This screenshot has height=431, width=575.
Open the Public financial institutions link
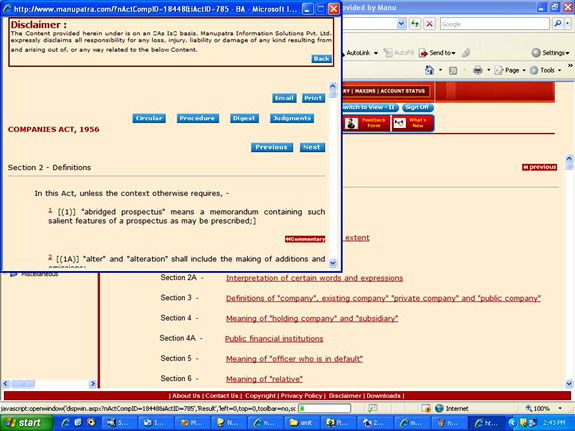(274, 339)
